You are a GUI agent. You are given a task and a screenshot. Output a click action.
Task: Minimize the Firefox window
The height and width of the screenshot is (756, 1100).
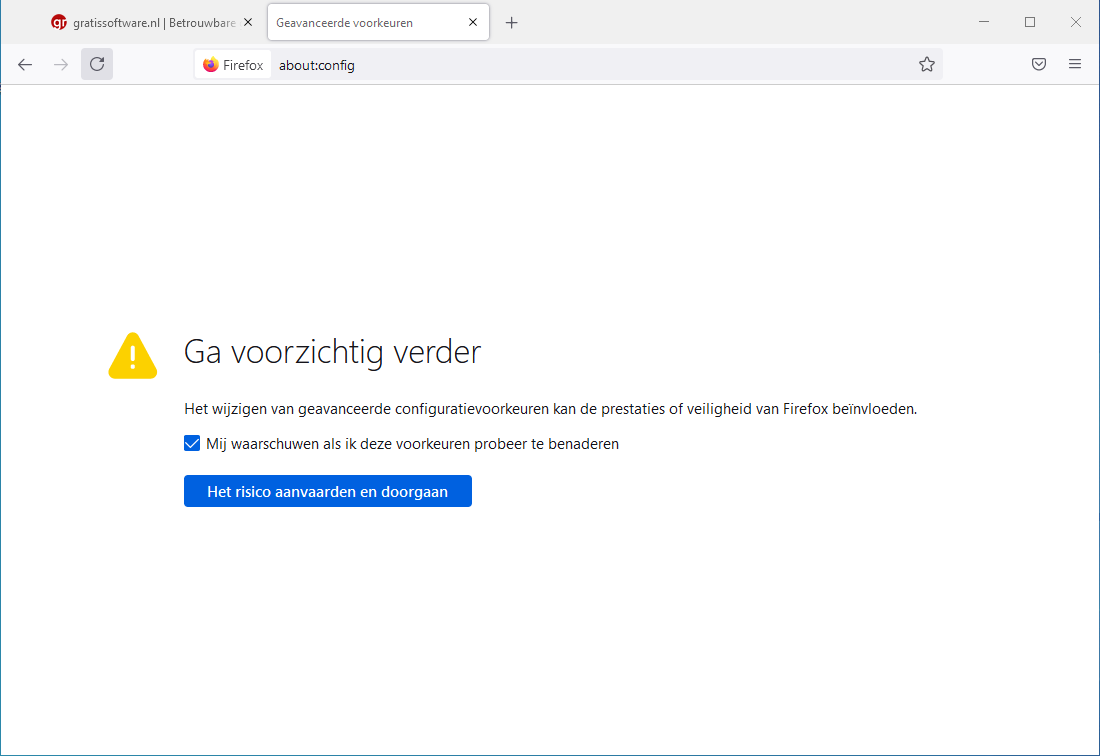[x=984, y=22]
